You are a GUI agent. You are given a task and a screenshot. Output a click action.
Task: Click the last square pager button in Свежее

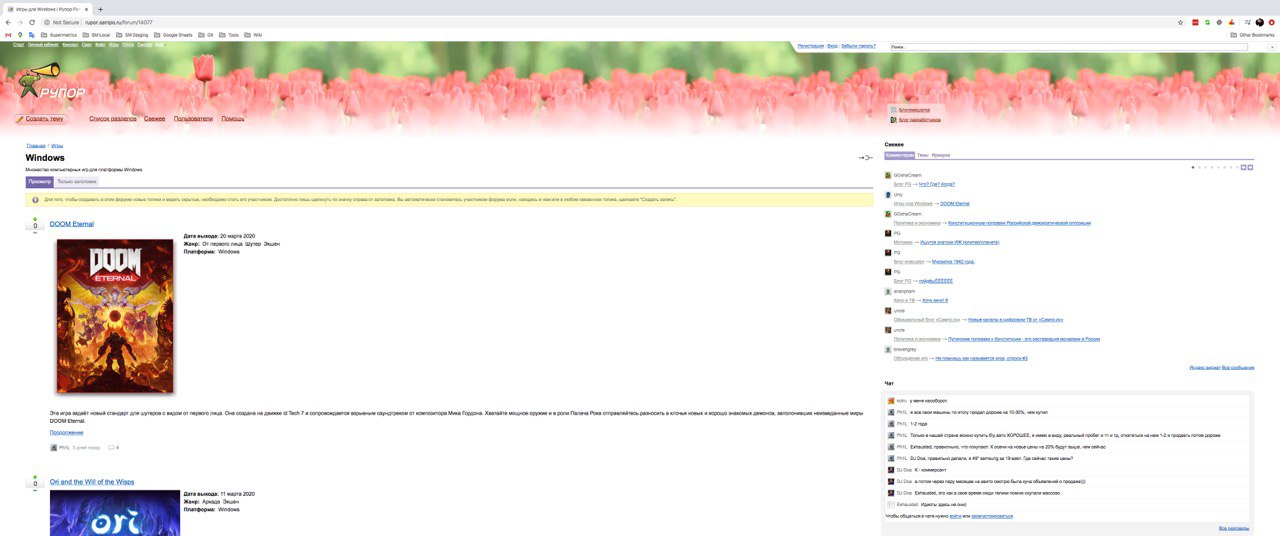click(1250, 167)
